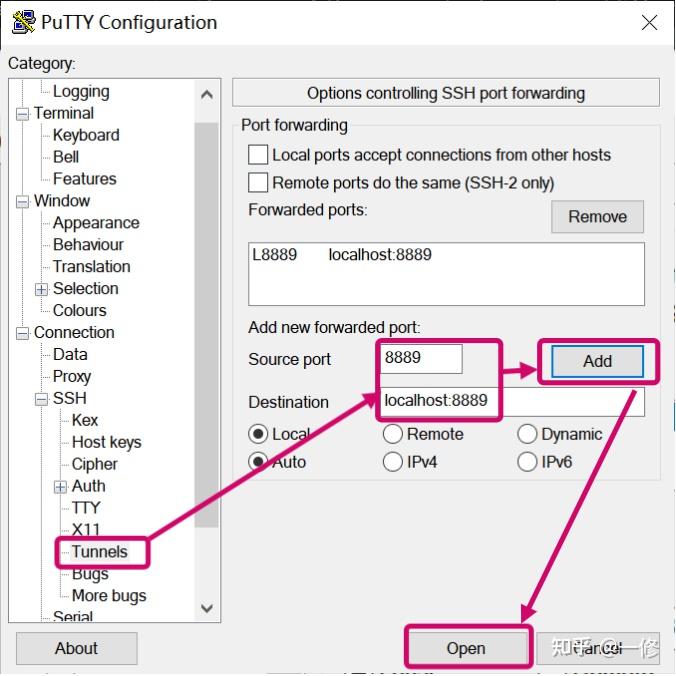This screenshot has height=676, width=676.
Task: Select the Dynamic forwarding option
Action: [x=527, y=434]
